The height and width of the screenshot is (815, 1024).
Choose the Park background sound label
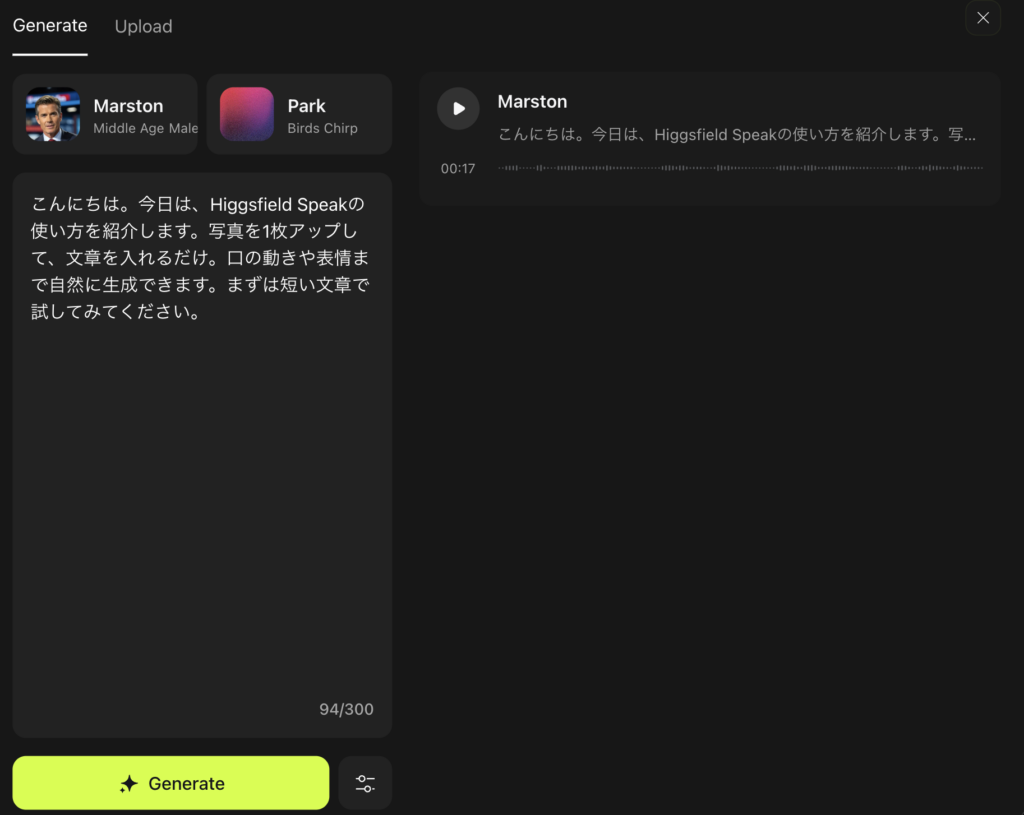pyautogui.click(x=306, y=106)
